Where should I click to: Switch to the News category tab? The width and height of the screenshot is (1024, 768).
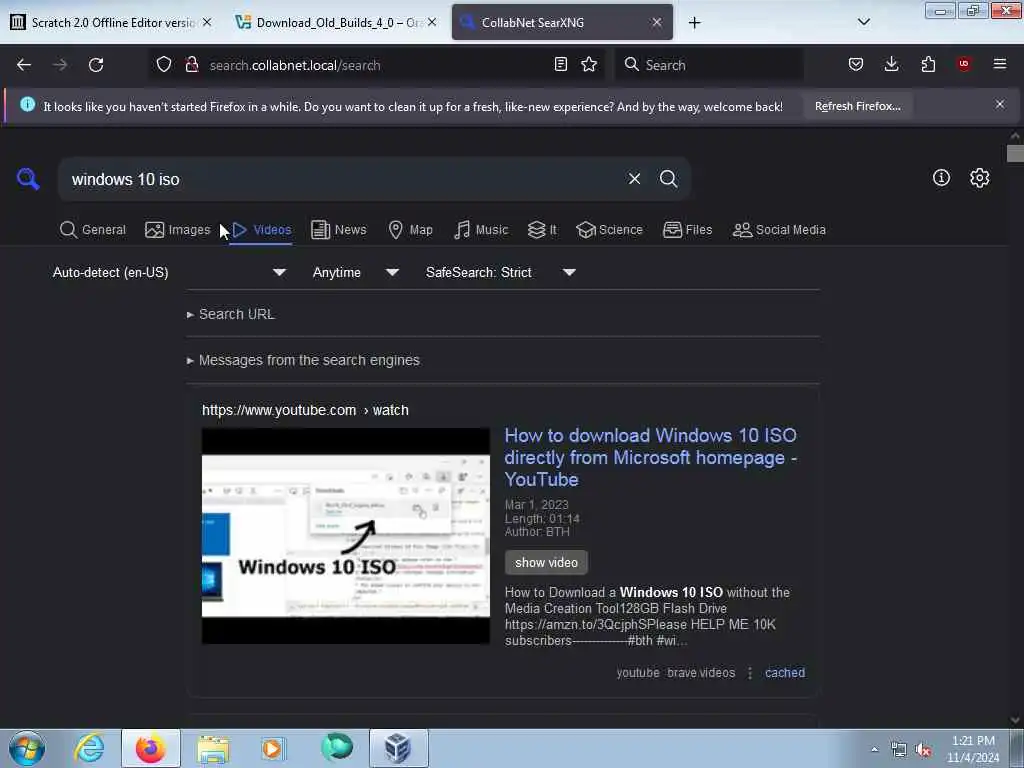tap(339, 230)
